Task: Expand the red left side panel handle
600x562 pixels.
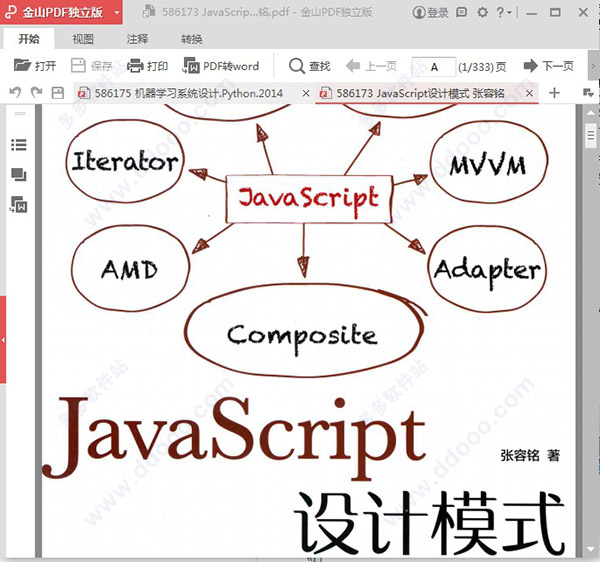Action: [3, 339]
